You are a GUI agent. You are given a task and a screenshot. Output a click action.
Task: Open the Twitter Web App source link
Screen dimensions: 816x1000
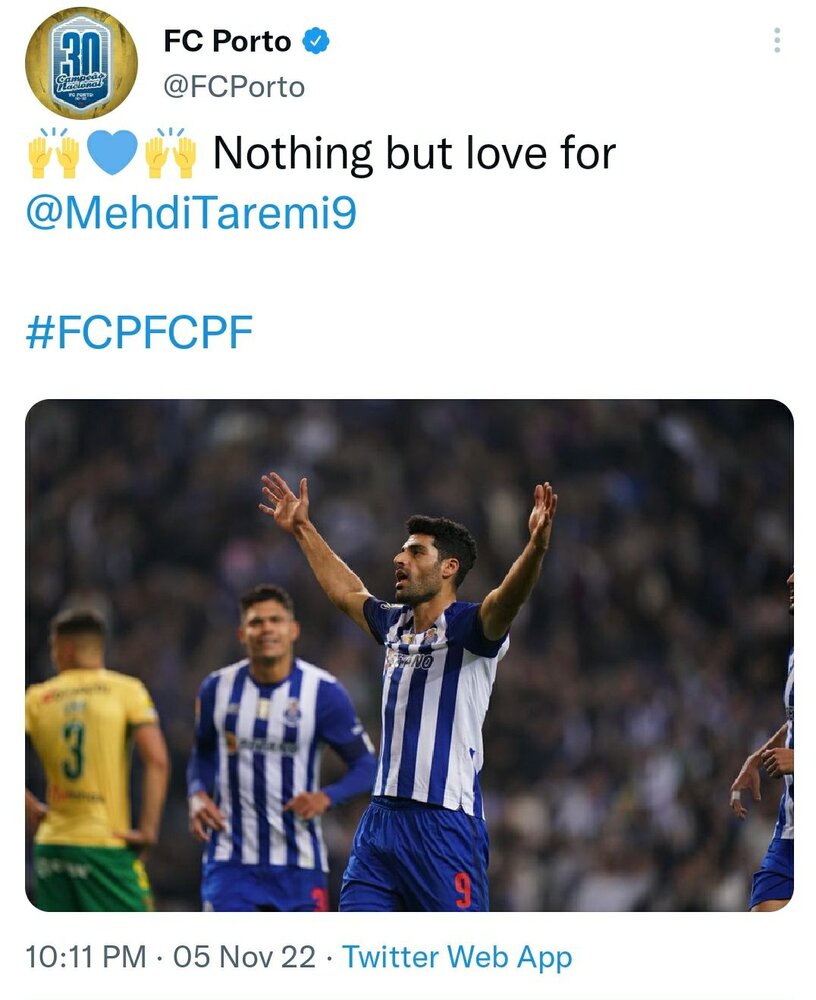[457, 957]
